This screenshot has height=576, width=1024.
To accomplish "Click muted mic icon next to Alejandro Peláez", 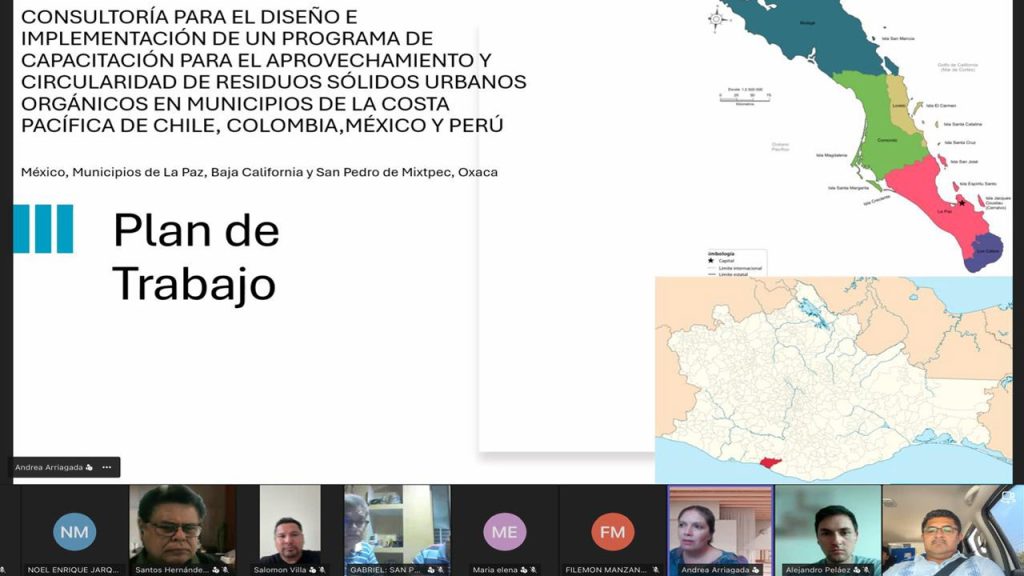I will point(867,569).
